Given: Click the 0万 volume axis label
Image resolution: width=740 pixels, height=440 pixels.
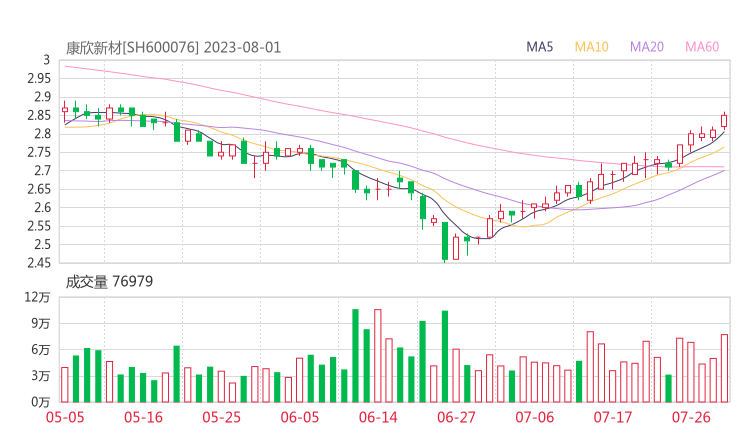Looking at the screenshot, I should (41, 402).
